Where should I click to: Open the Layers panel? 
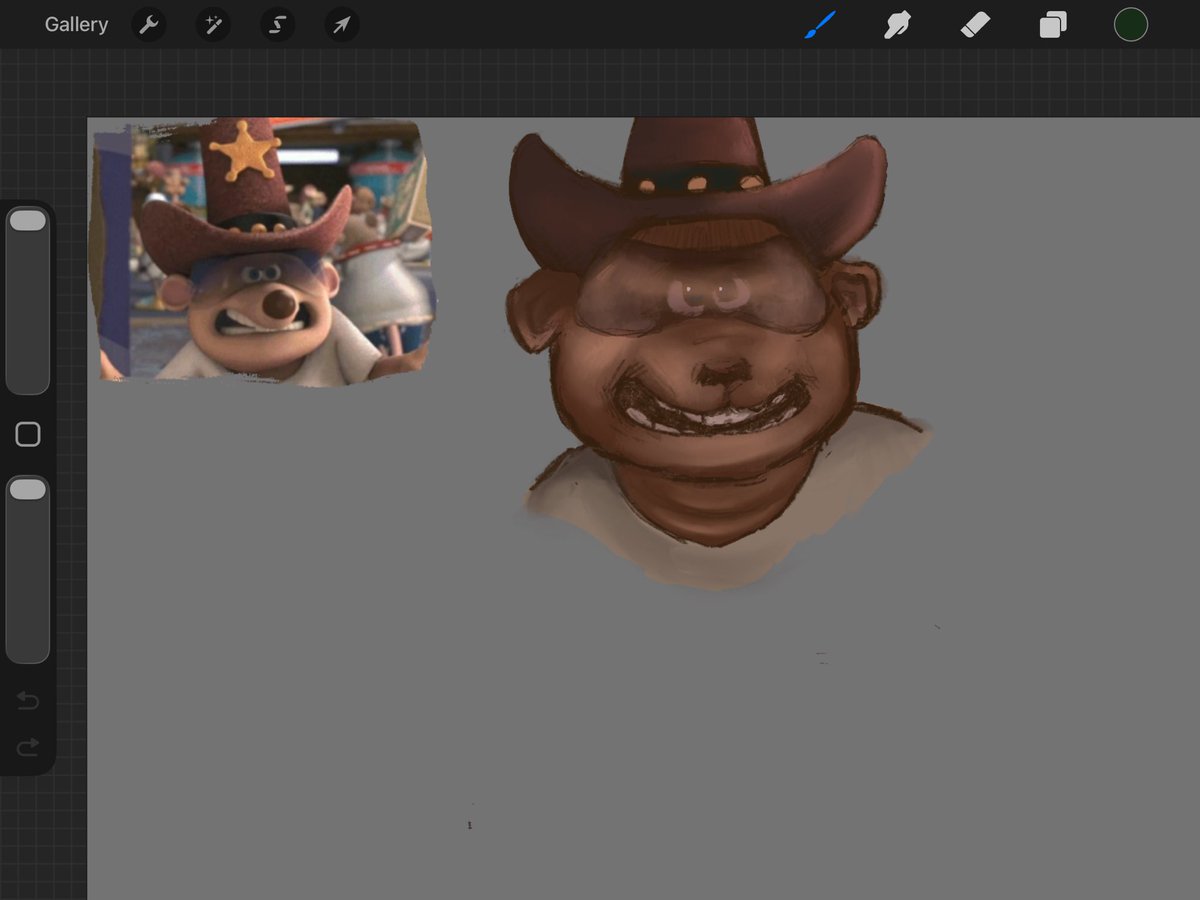pos(1053,25)
